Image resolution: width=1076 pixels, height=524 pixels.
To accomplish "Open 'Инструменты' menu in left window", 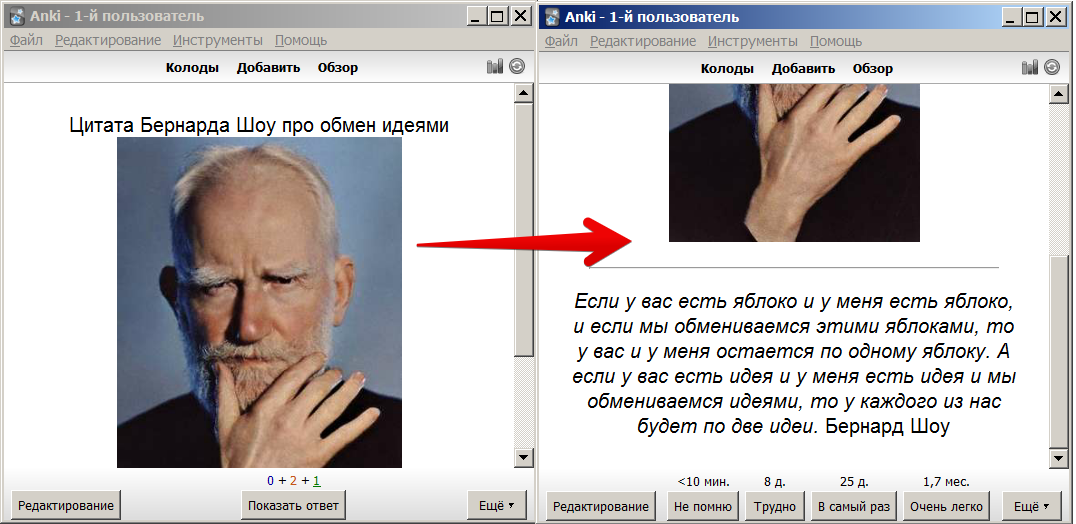I will (217, 40).
